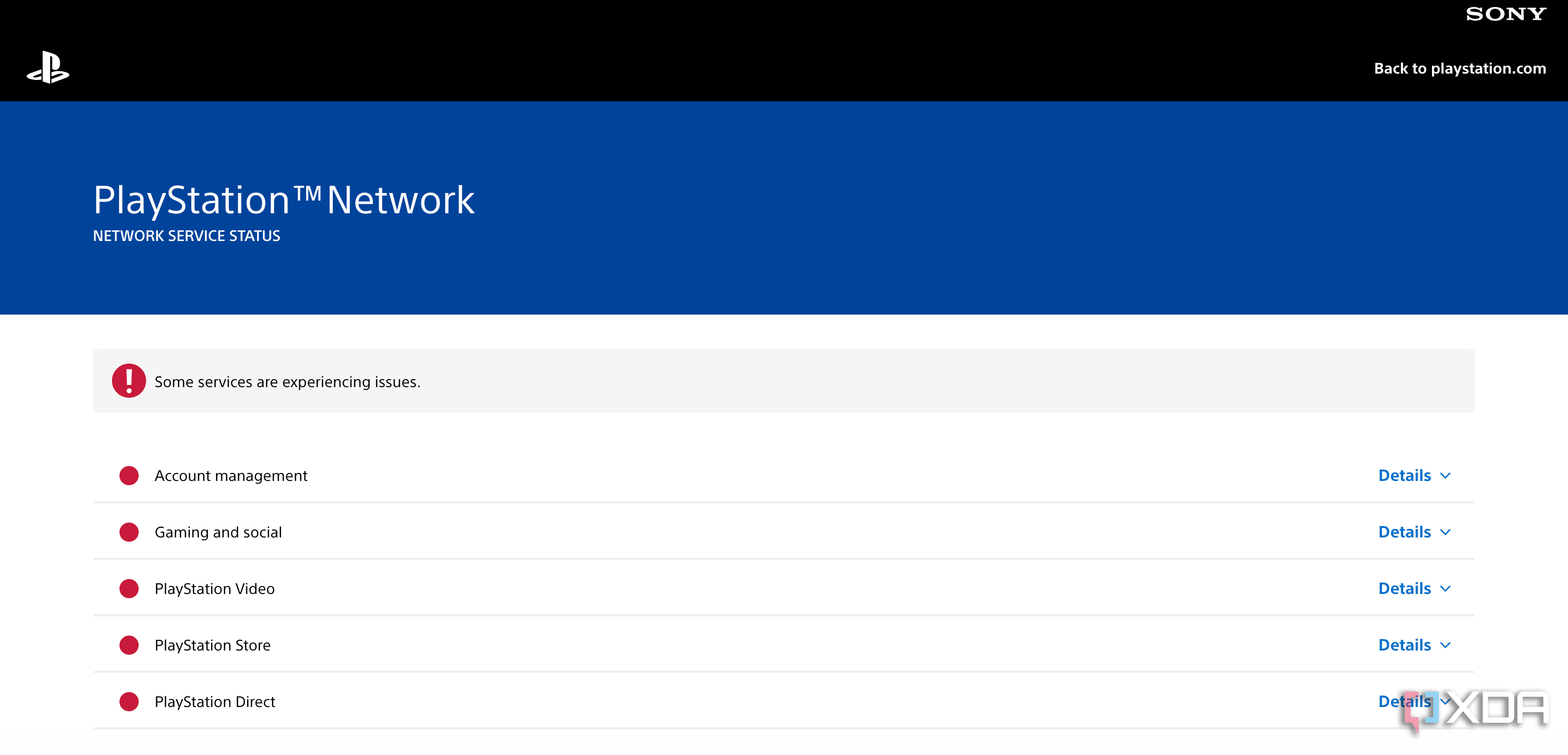Click the services experiencing issues message
Viewport: 1568px width, 755px height.
tap(287, 382)
